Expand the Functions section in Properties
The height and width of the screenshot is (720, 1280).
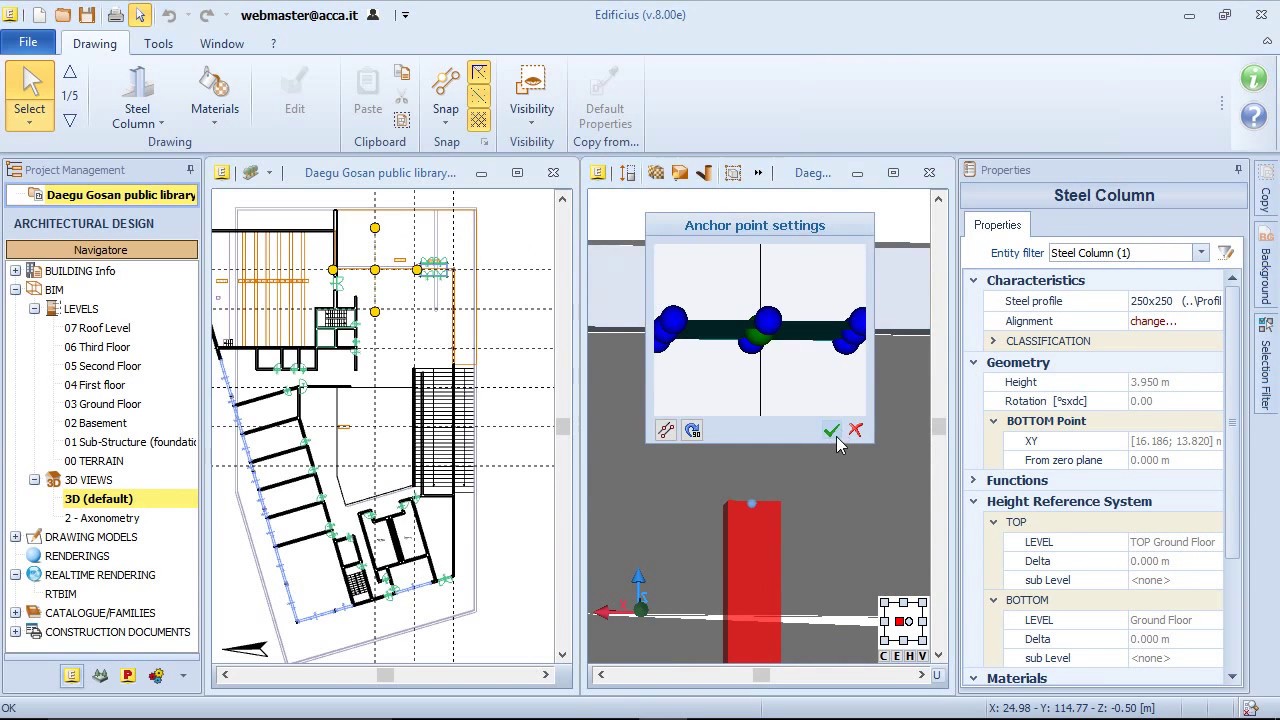[973, 480]
